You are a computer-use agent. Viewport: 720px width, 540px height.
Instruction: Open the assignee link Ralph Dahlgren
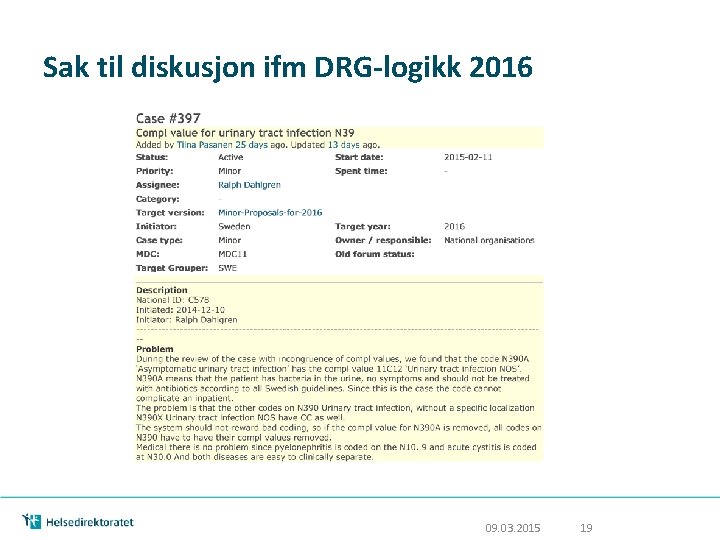(249, 185)
